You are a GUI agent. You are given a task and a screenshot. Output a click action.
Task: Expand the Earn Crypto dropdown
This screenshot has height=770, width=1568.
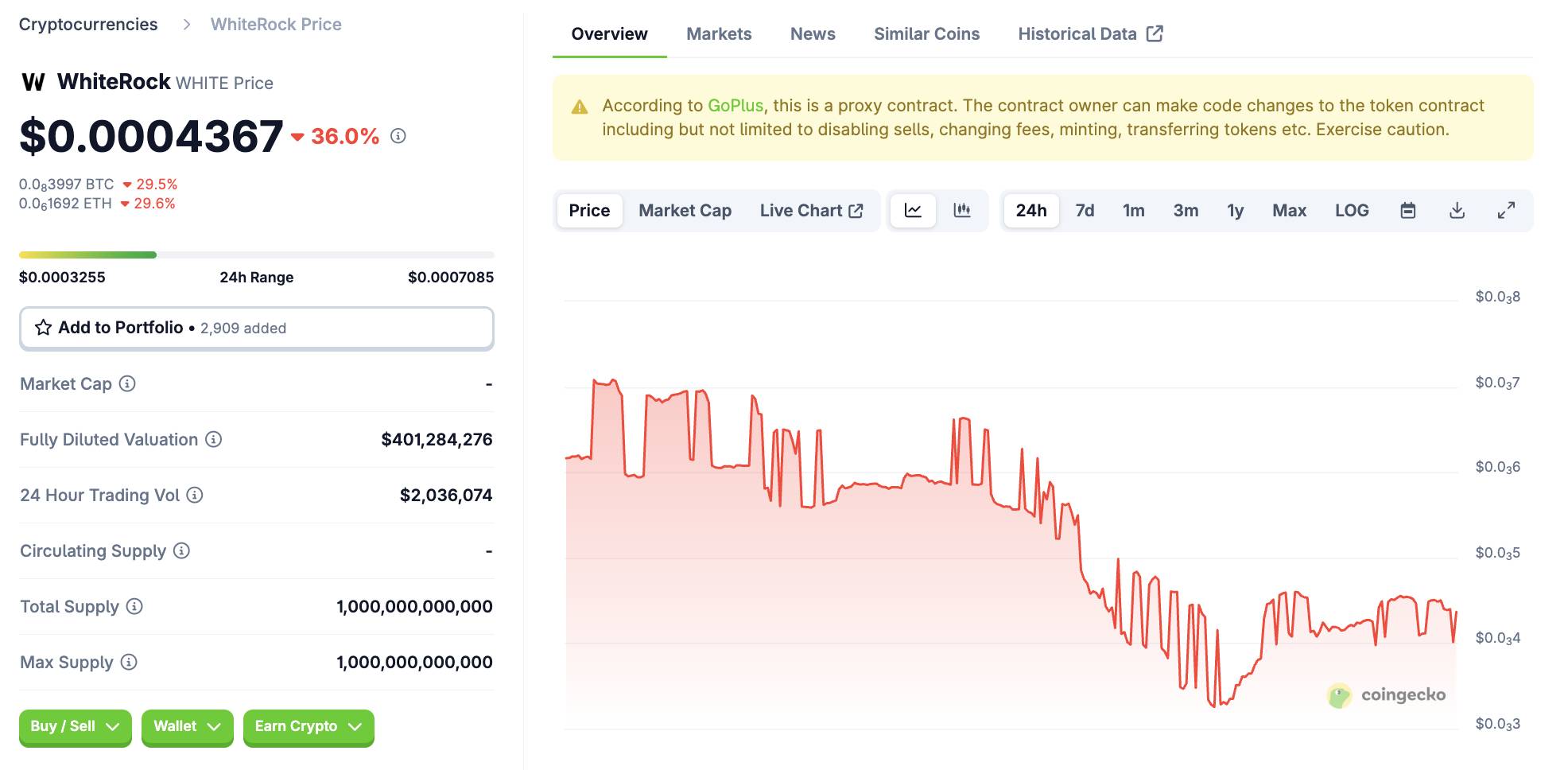[309, 727]
